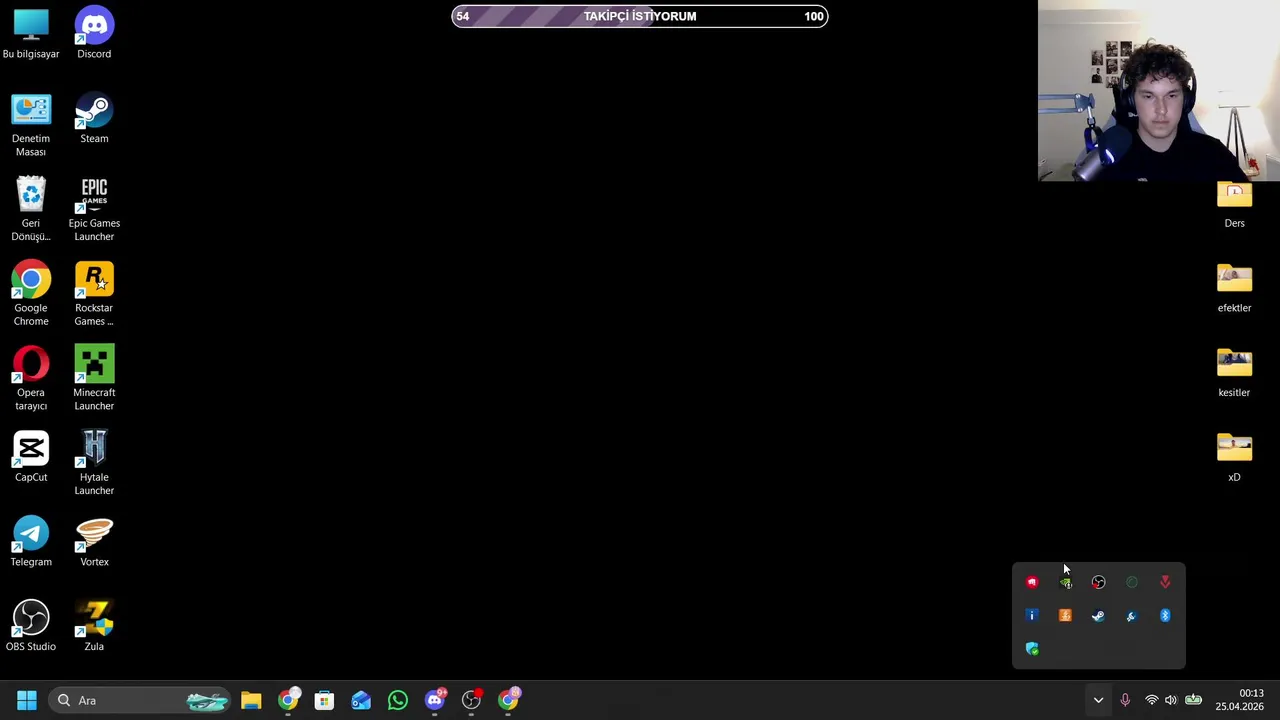Select the Epic Games Launcher desktop shortcut
Screen dimensions: 1280x720
[94, 210]
